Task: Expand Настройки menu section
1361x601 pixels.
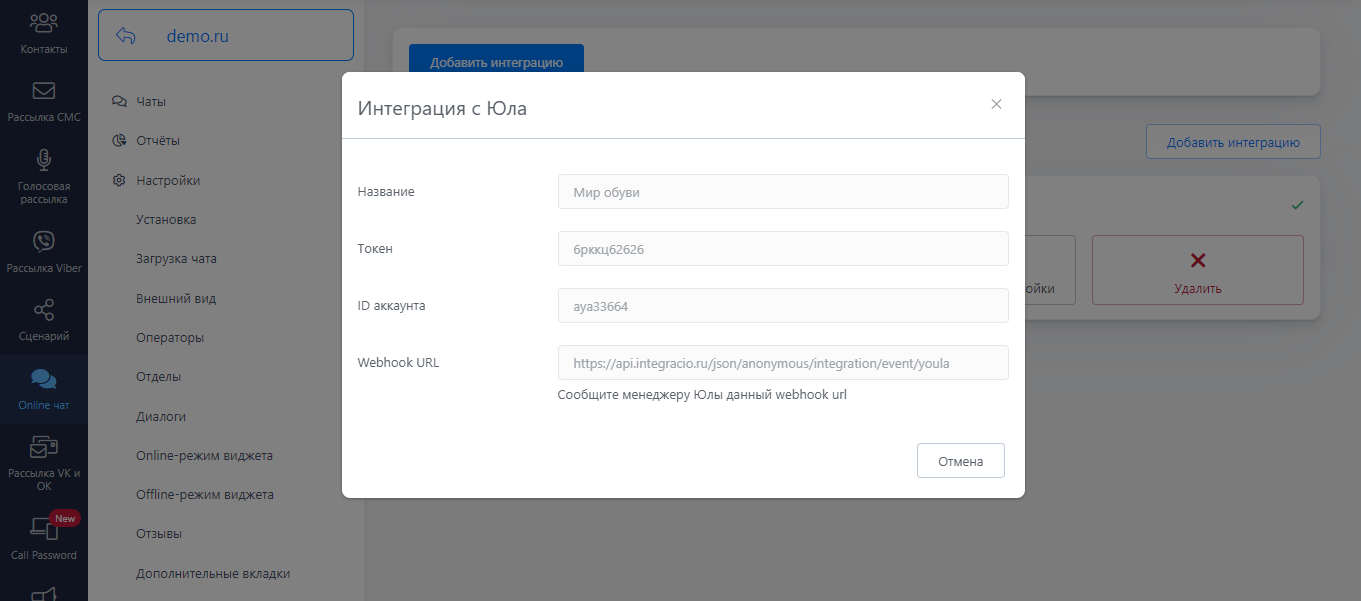Action: 168,181
